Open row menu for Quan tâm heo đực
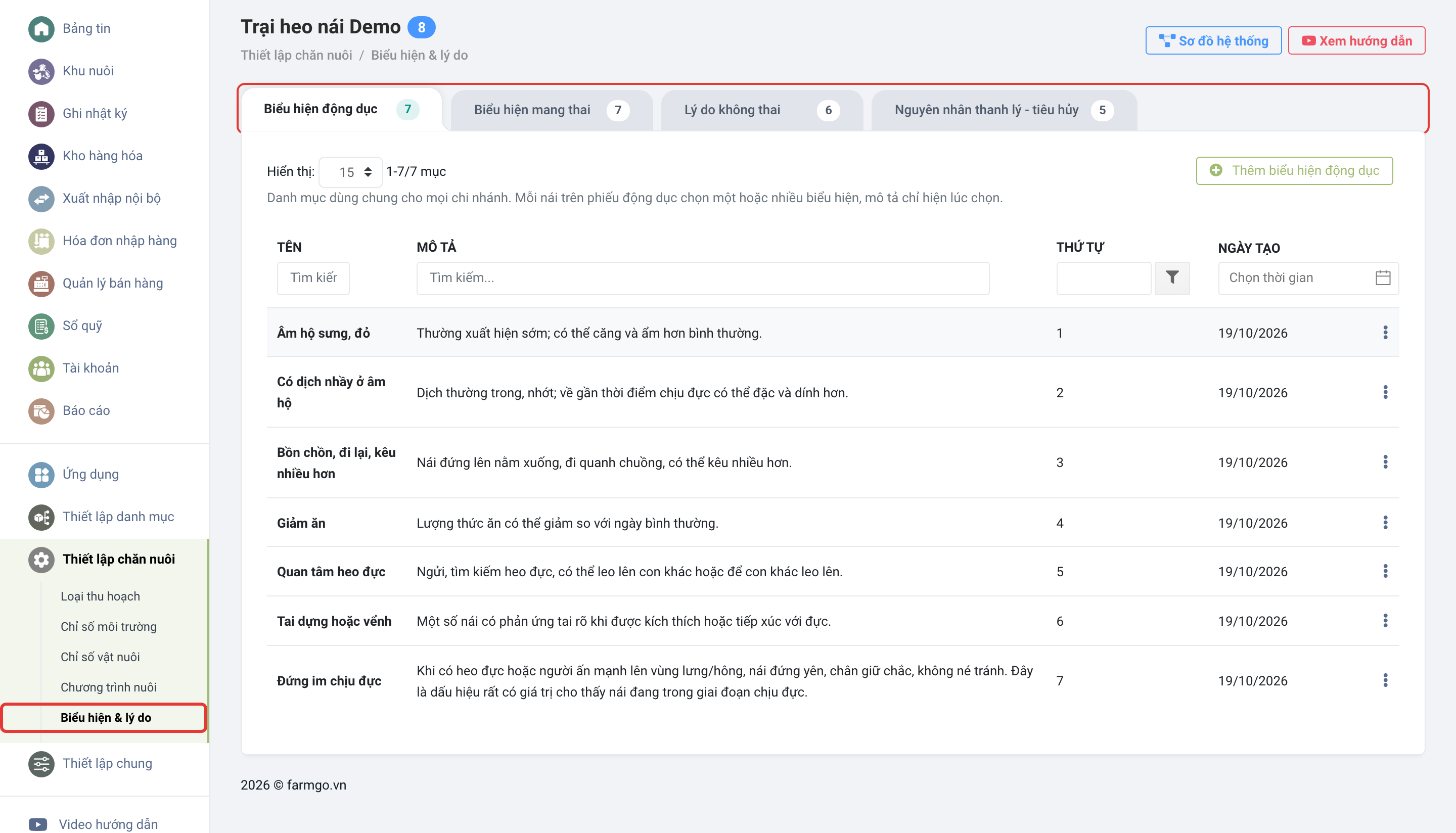Viewport: 1456px width, 833px height. point(1385,572)
